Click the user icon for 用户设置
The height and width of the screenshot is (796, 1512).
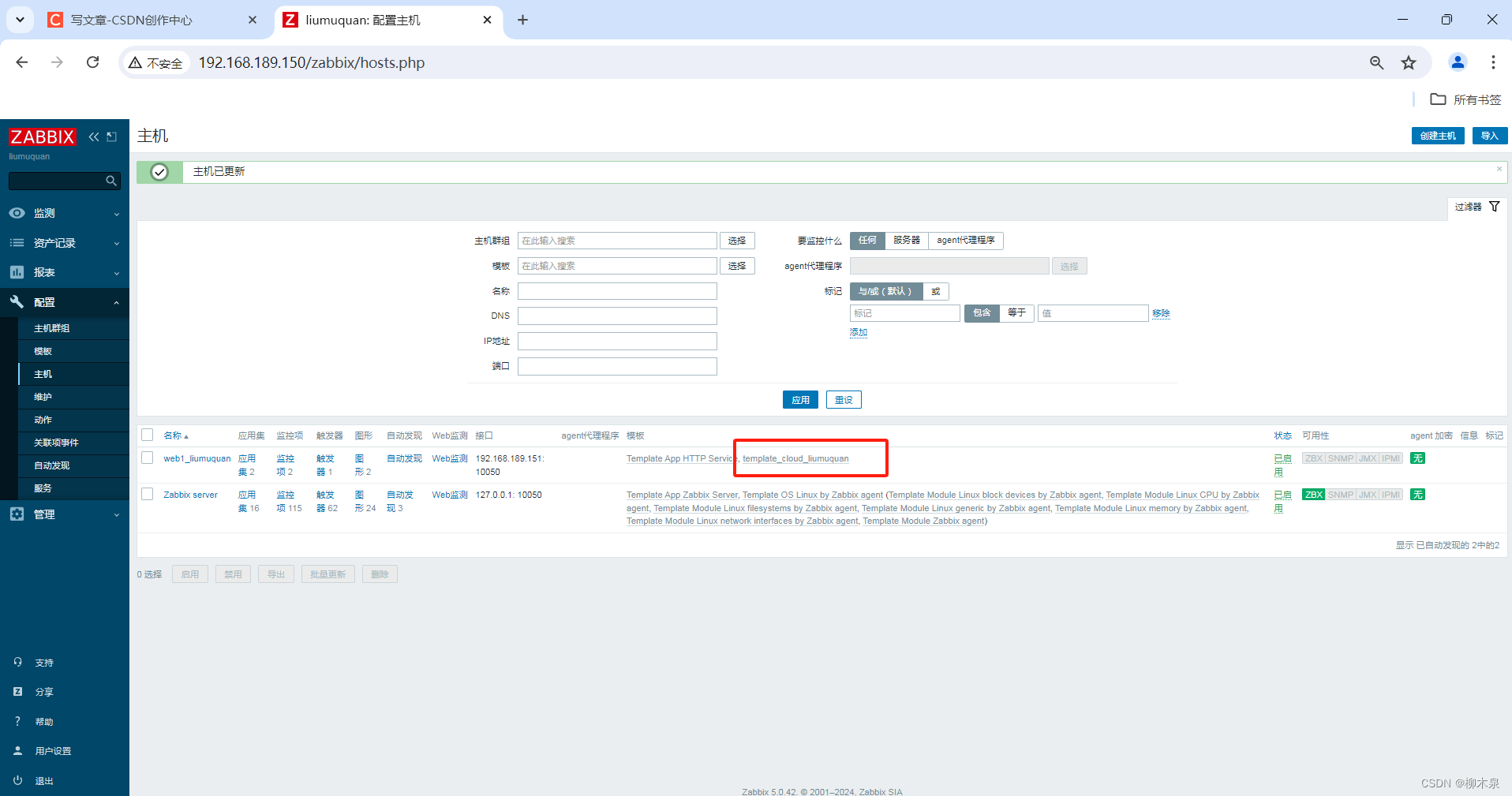coord(17,751)
